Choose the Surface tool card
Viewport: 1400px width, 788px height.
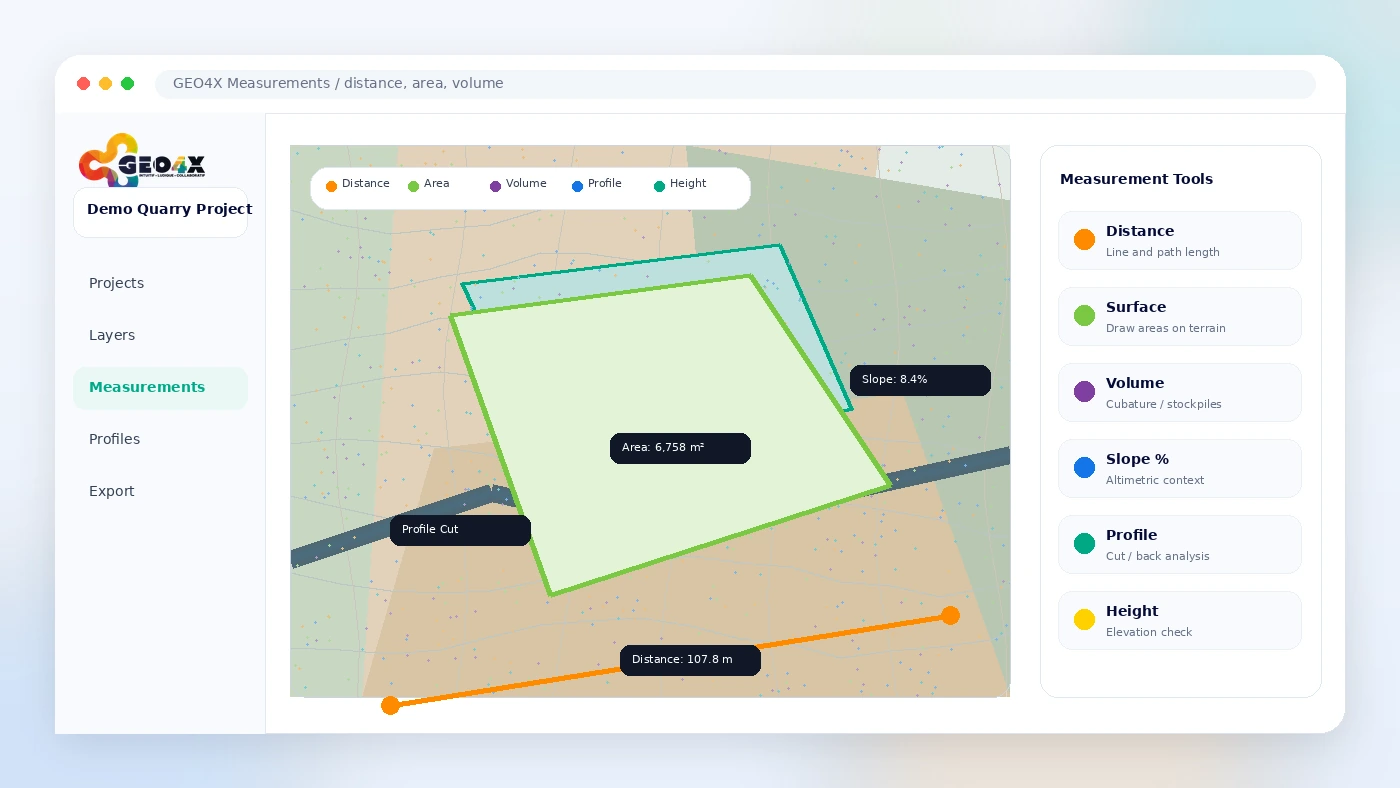1180,316
